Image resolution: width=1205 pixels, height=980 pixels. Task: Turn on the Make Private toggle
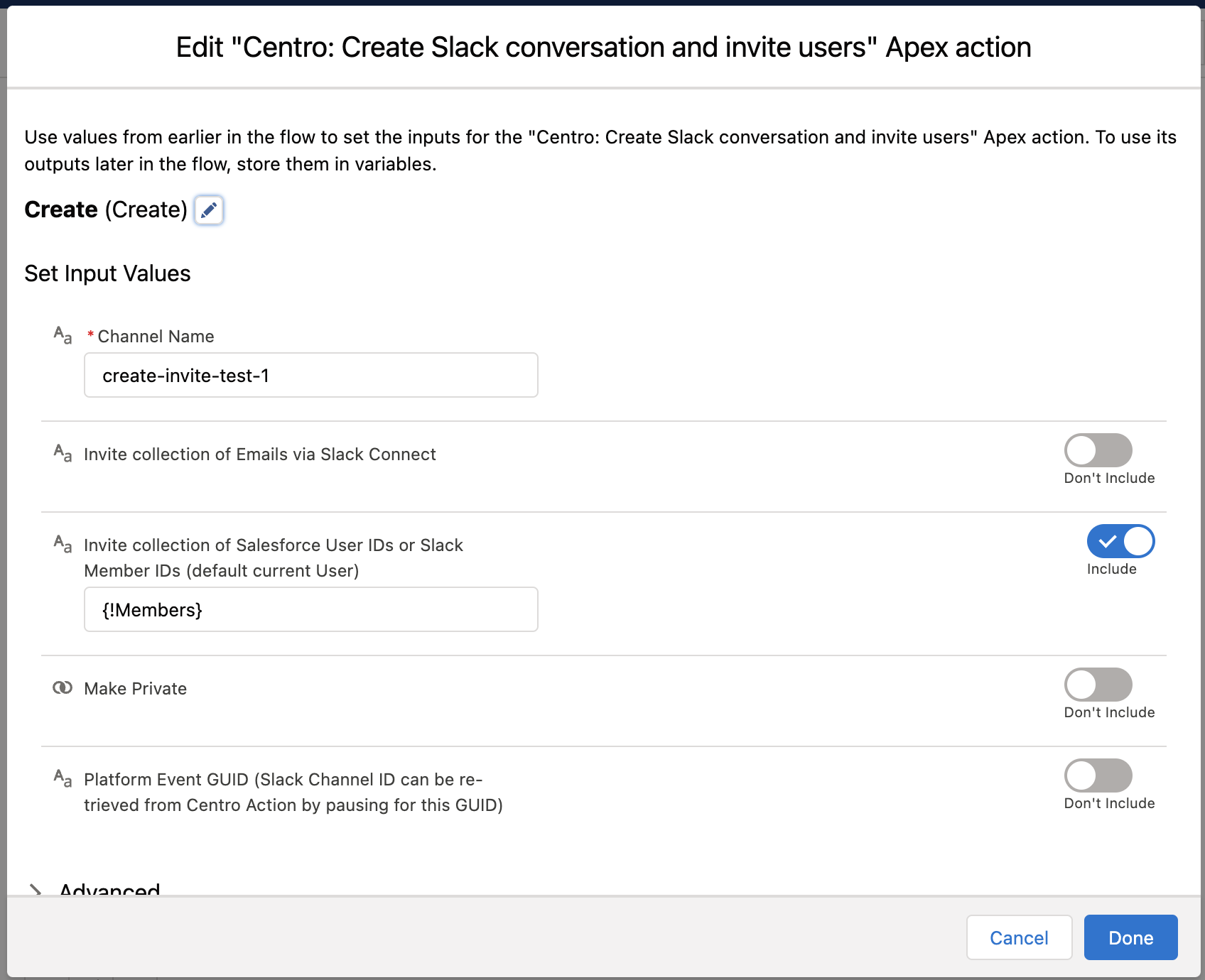pyautogui.click(x=1098, y=684)
